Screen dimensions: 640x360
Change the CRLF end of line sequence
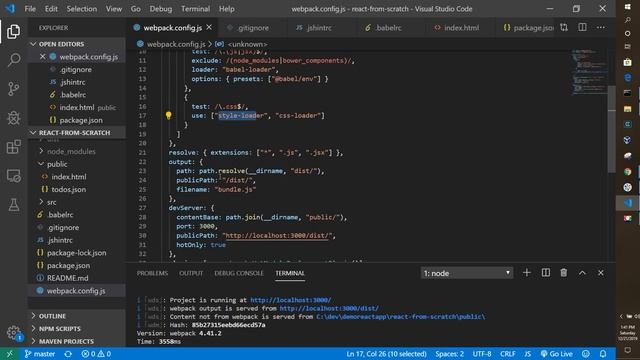(508, 354)
